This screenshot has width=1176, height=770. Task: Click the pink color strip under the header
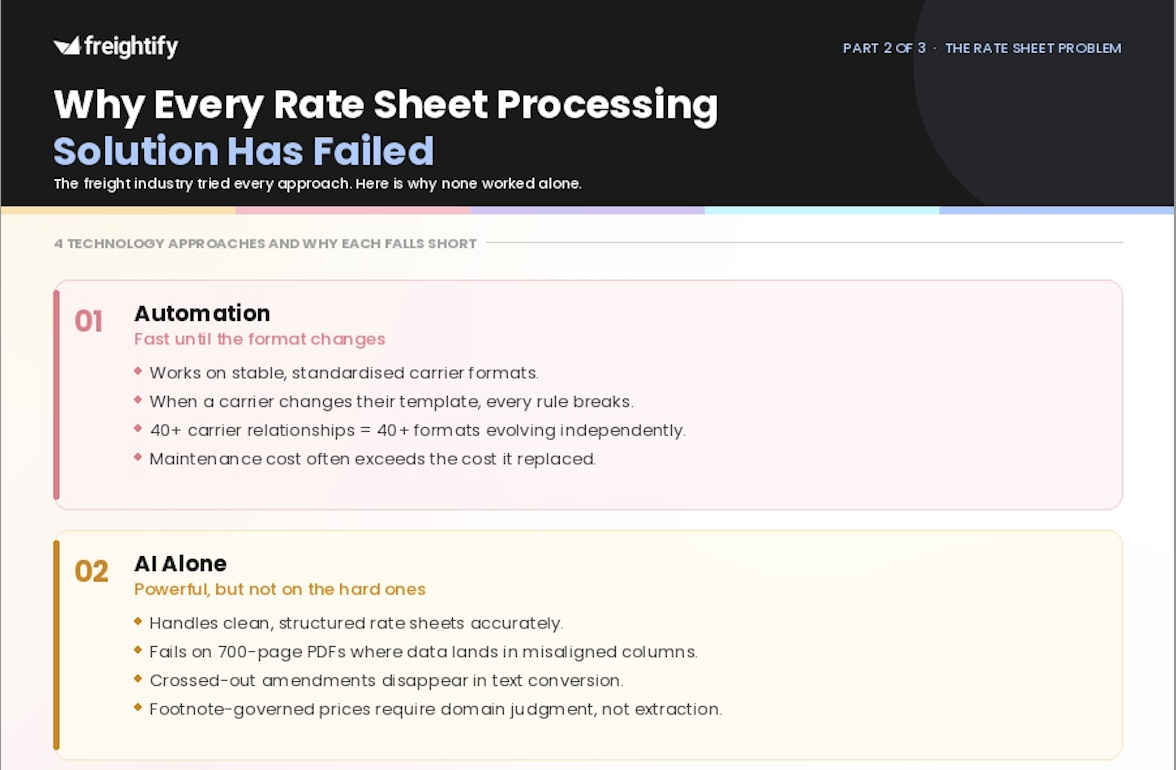point(352,211)
